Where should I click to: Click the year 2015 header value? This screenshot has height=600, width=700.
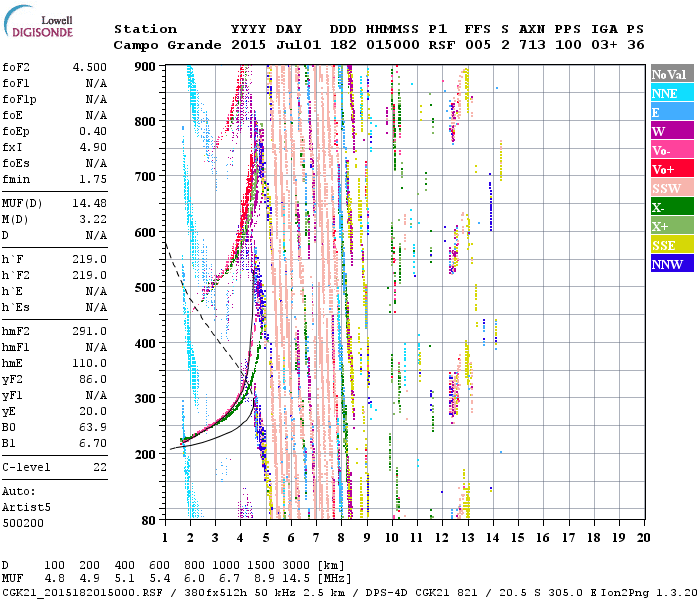coord(248,45)
